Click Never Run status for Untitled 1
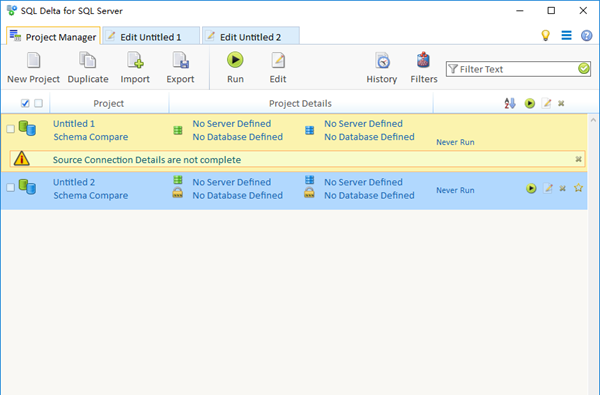600x395 pixels. [455, 142]
